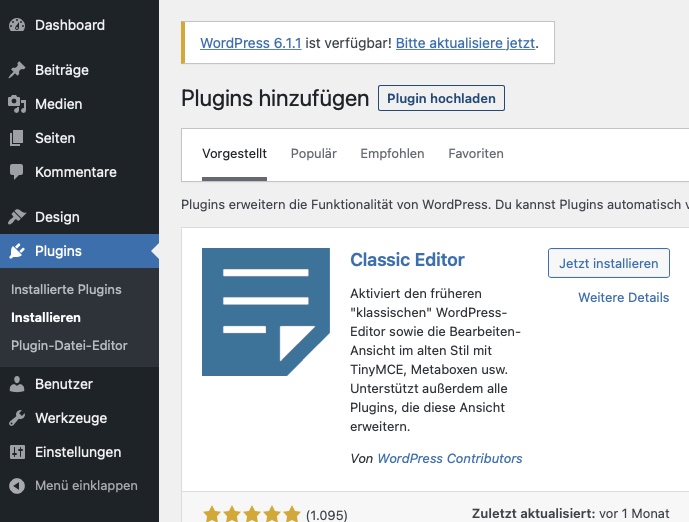689x522 pixels.
Task: Click the Seiten pages icon
Action: (17, 138)
